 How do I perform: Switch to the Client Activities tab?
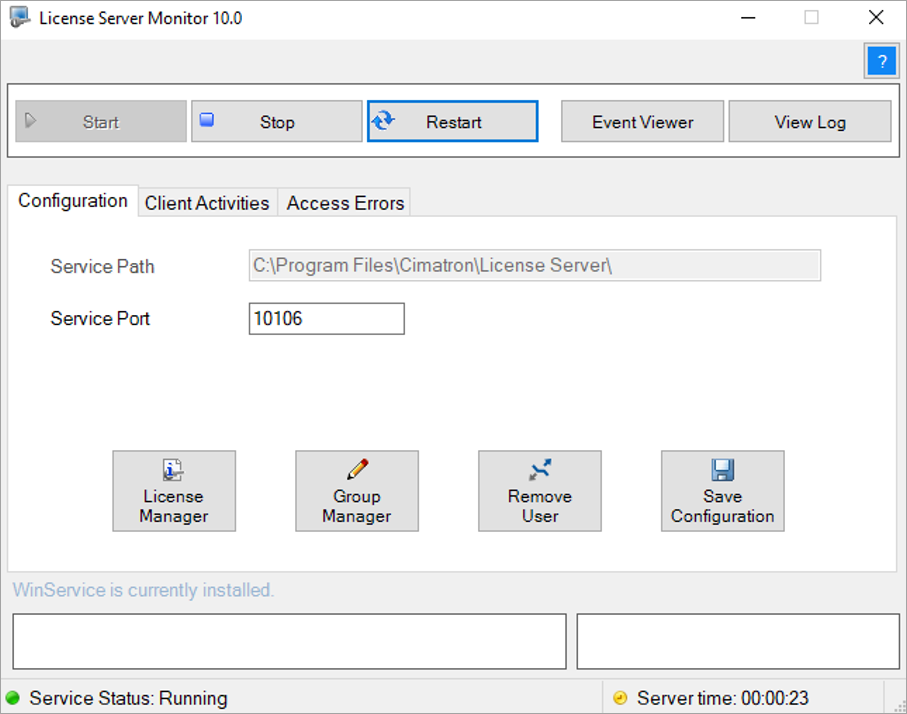click(207, 203)
